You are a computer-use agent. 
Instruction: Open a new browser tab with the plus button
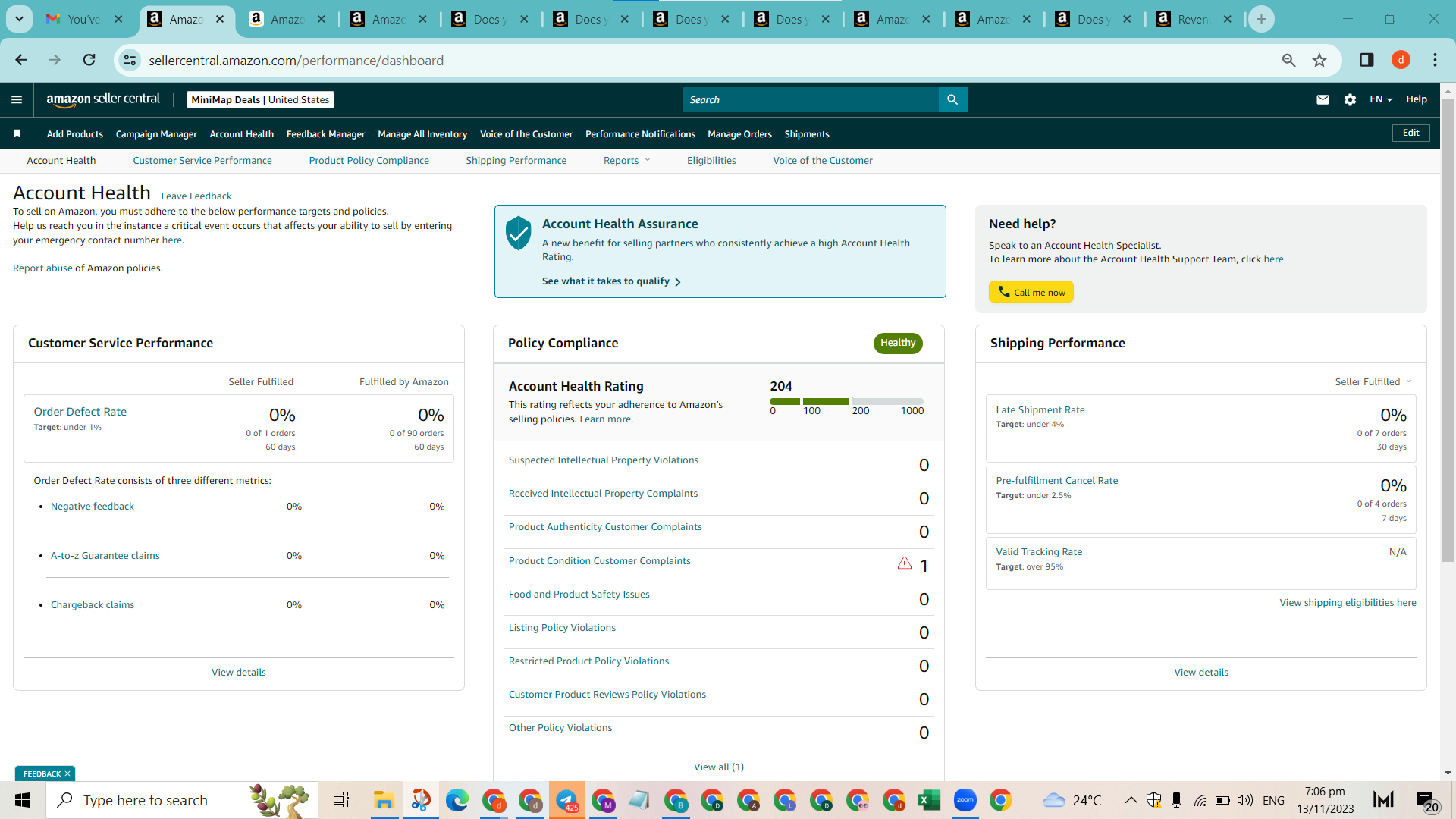(x=1261, y=19)
